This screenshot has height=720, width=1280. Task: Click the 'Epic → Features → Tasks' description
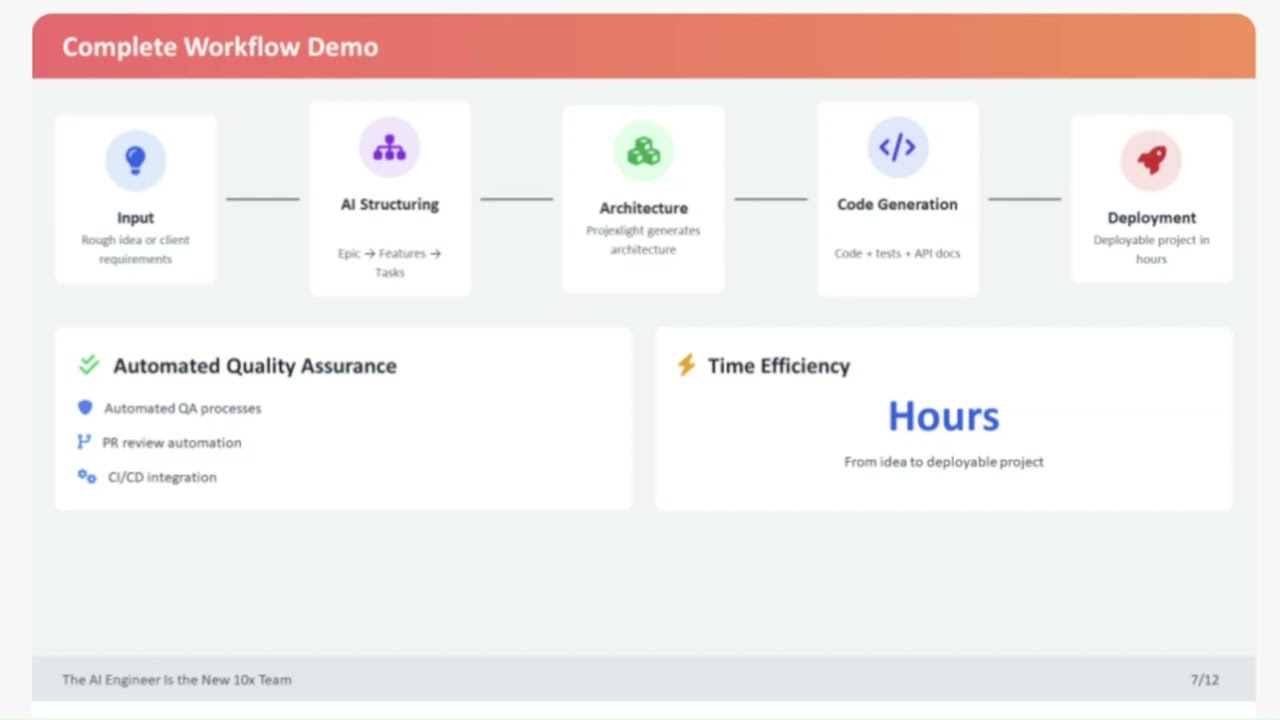(x=389, y=262)
